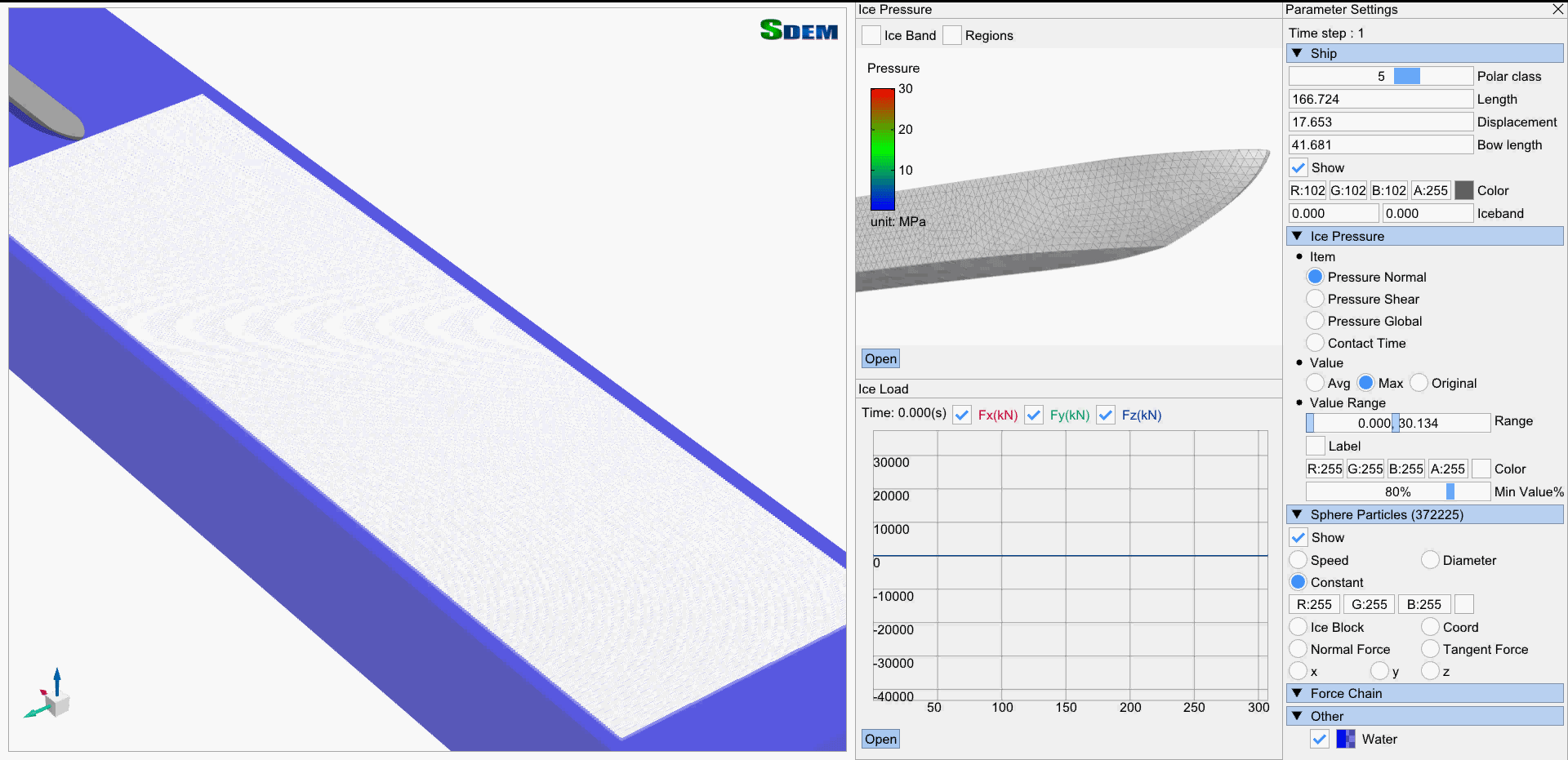
Task: Click the white Label color swatch
Action: point(1481,469)
